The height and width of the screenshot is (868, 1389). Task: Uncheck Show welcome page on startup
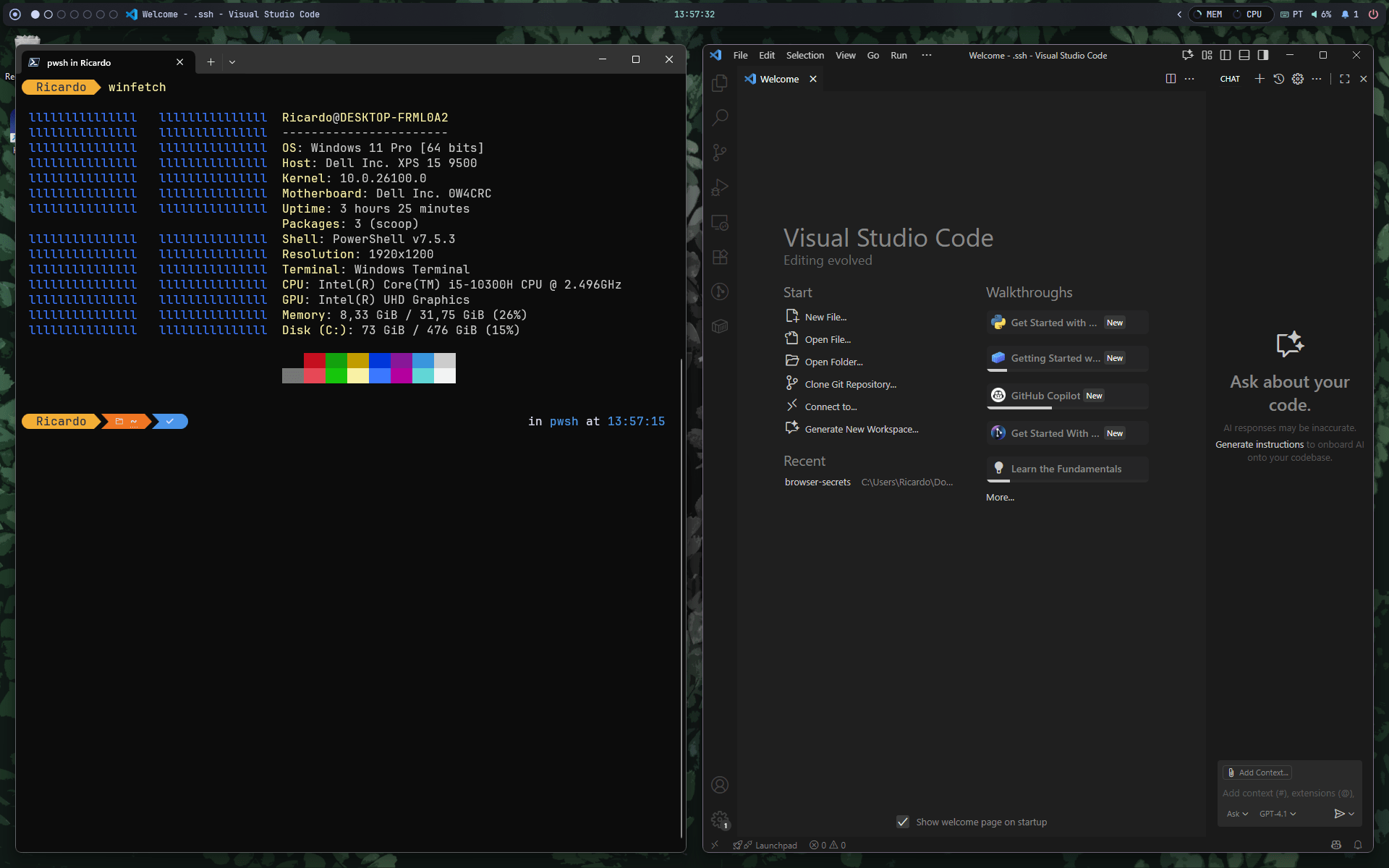coord(903,822)
